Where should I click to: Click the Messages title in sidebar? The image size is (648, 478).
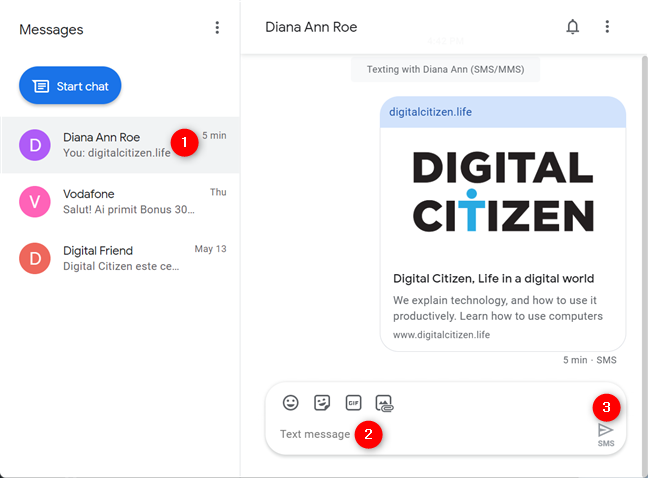pos(51,29)
